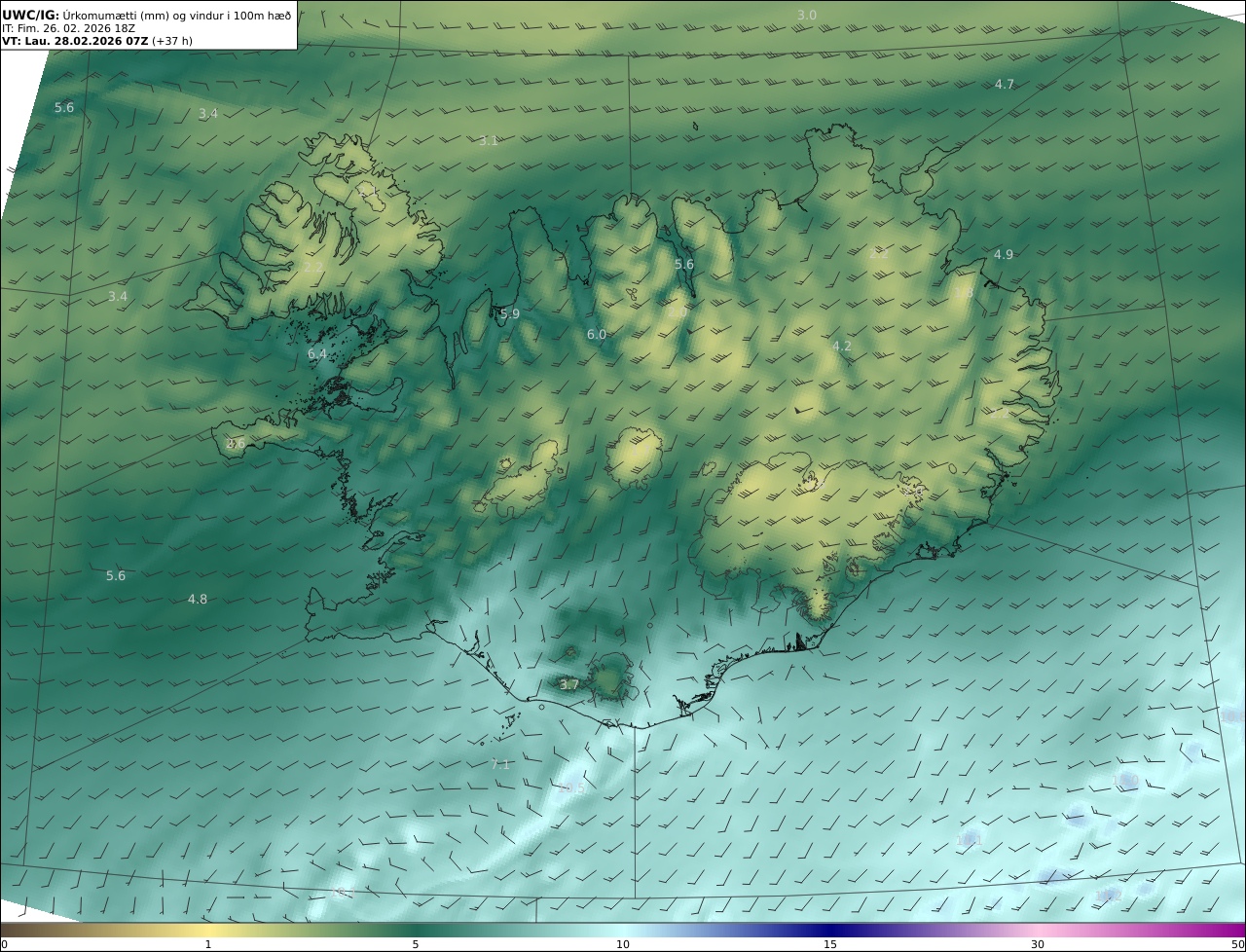Click the colorbar tick labeled 10
1246x952 pixels.
click(623, 944)
